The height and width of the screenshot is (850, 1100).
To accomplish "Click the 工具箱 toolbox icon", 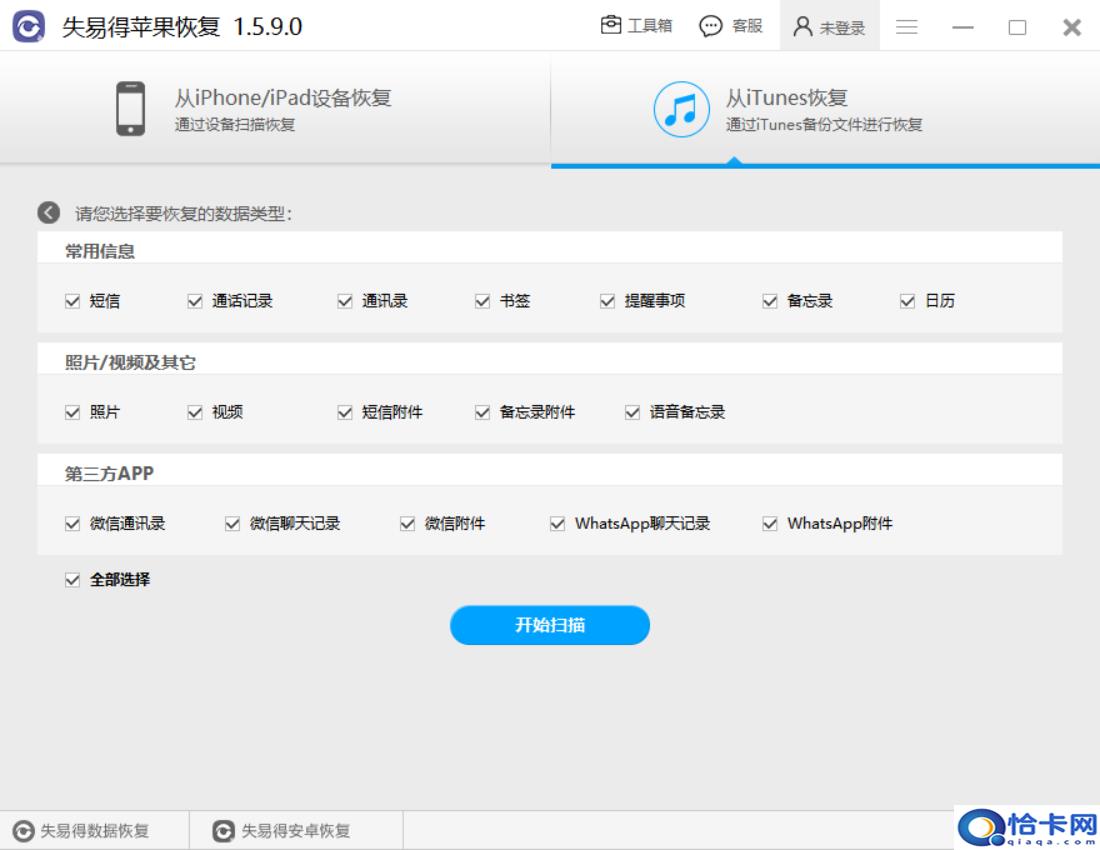I will coord(610,26).
